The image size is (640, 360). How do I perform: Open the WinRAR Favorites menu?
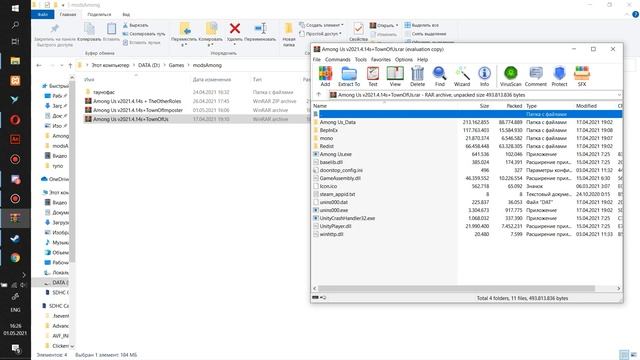tap(381, 60)
